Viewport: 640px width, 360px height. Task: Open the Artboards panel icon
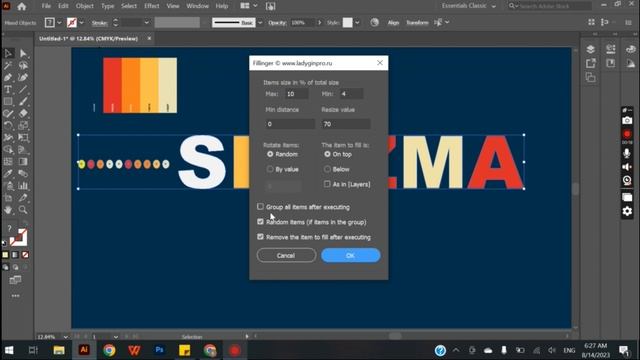[x=591, y=77]
